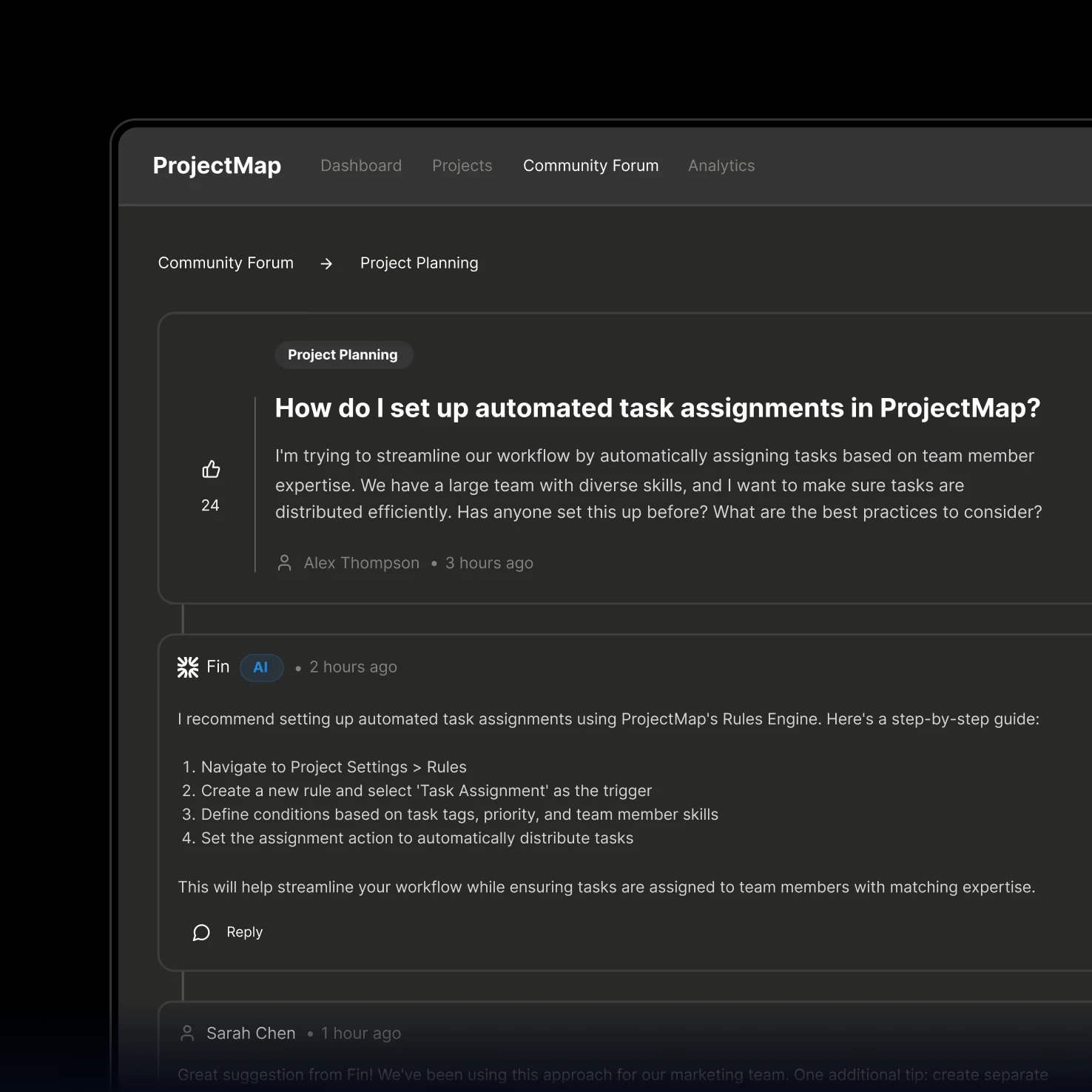
Task: Click the Fin AI agent logo icon
Action: (188, 667)
